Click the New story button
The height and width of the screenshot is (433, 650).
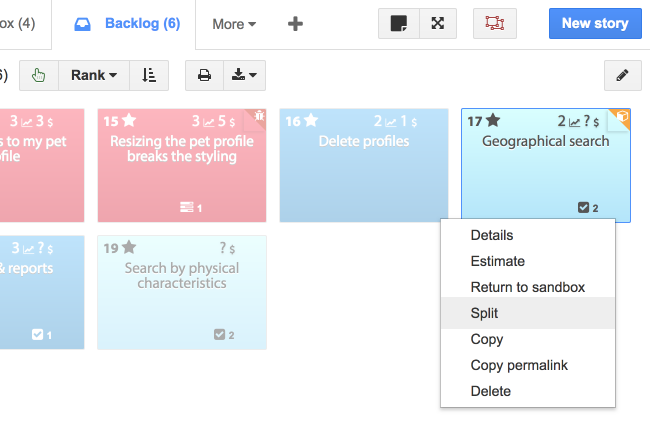pyautogui.click(x=595, y=24)
